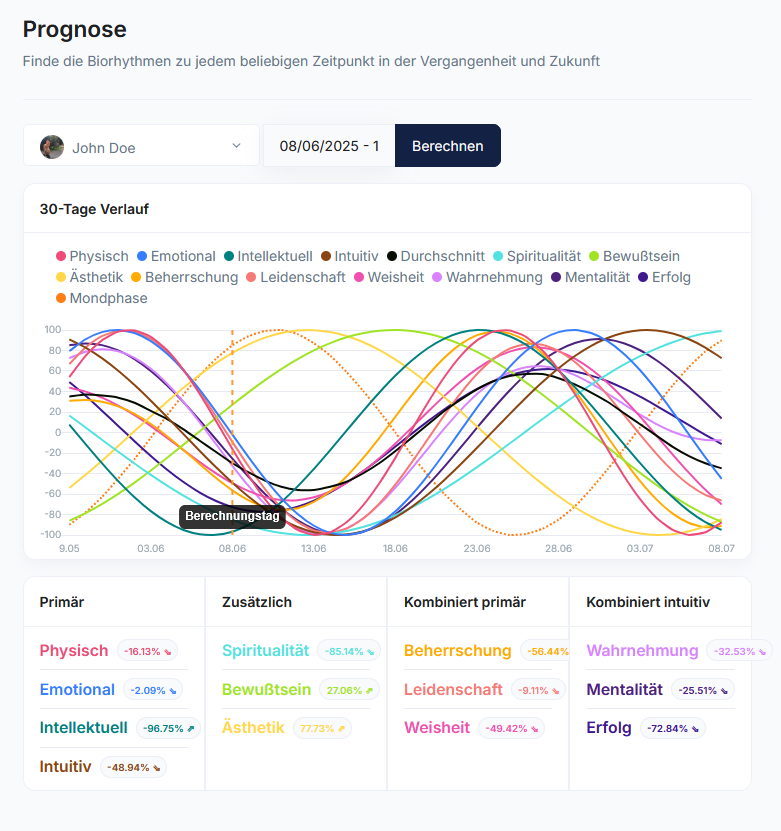Click the Spiritualität down-trend arrow icon
The image size is (781, 831).
click(370, 652)
